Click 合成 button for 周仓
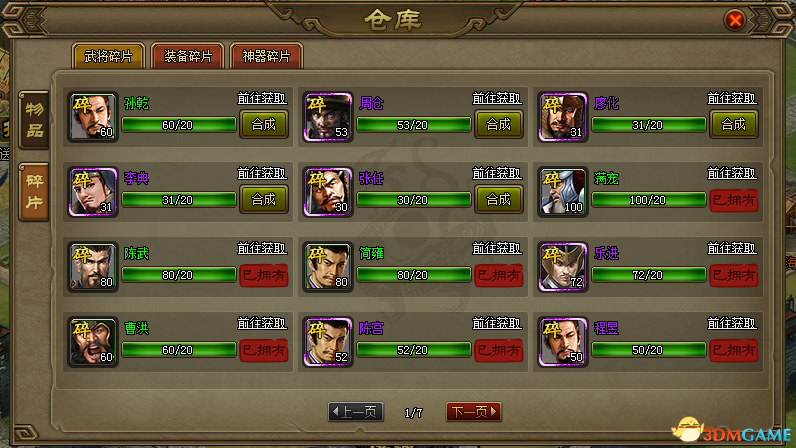This screenshot has height=448, width=796. [499, 124]
